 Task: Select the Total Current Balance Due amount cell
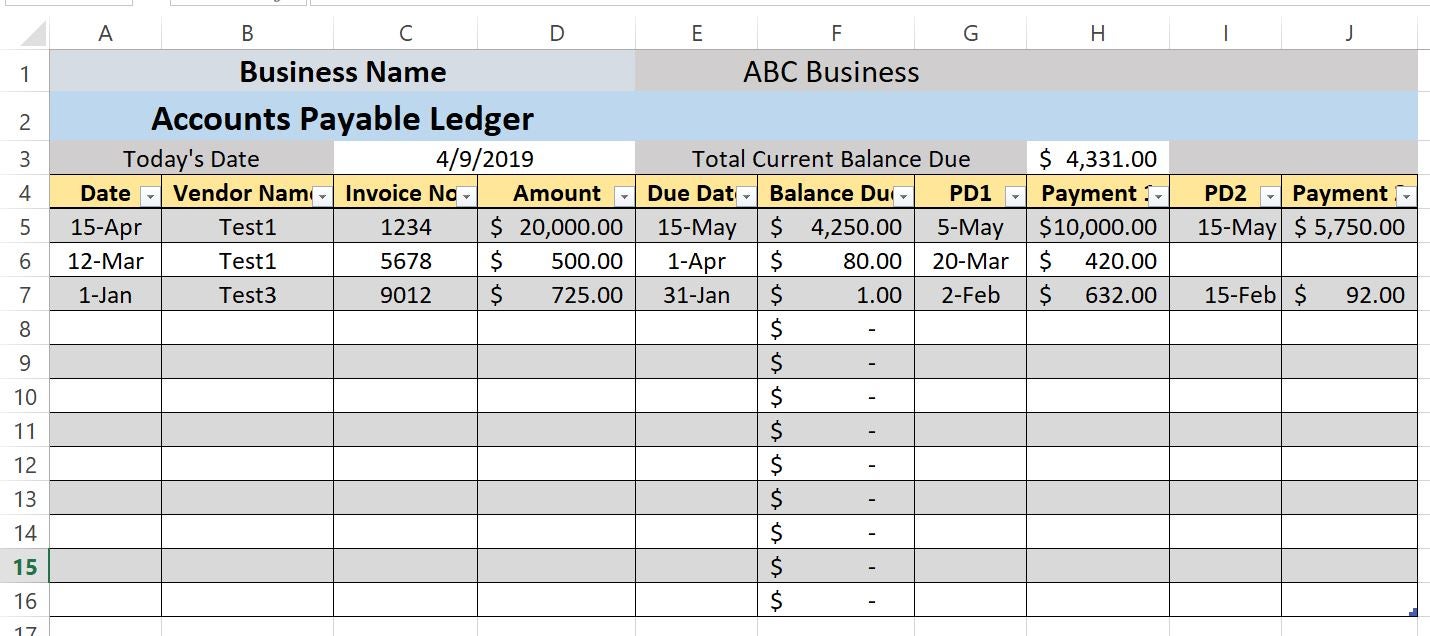coord(1097,158)
